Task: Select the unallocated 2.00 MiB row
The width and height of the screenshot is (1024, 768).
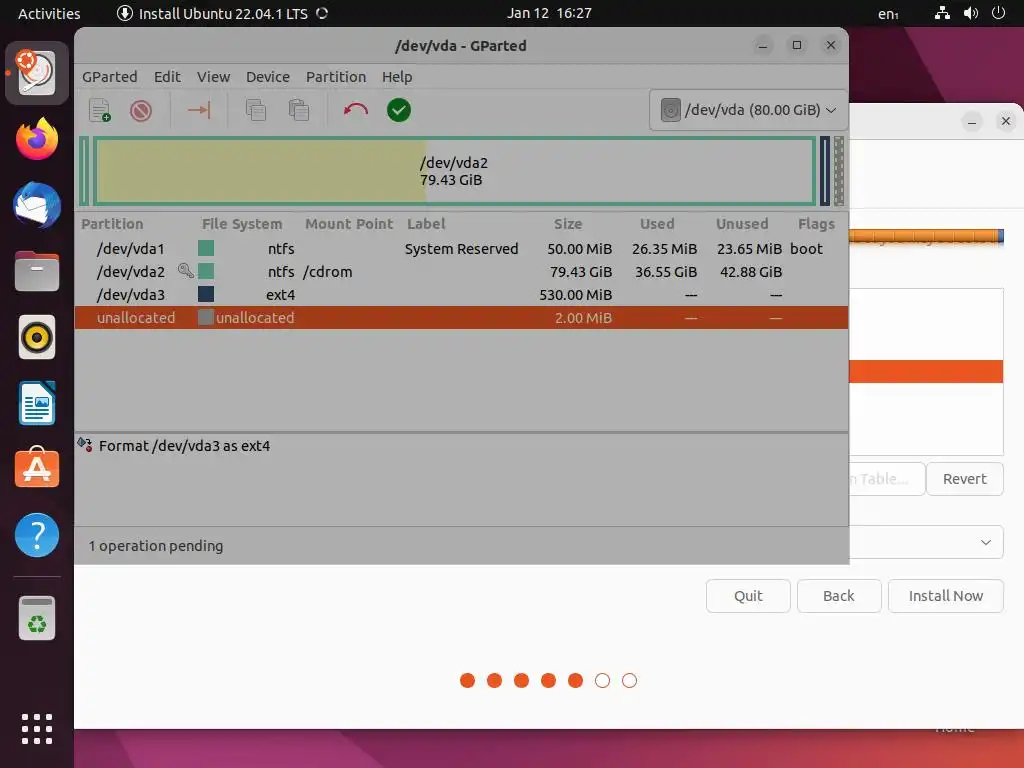Action: [461, 317]
